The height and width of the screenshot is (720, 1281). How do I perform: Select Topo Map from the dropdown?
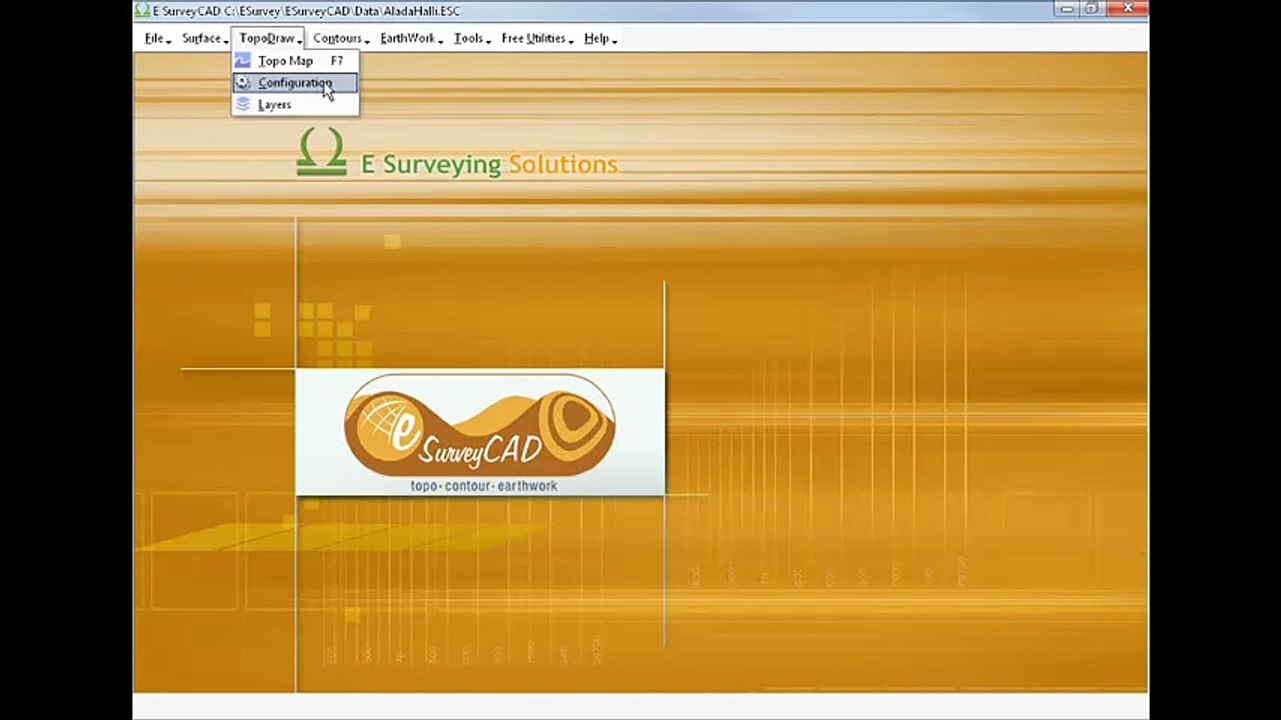[295, 61]
